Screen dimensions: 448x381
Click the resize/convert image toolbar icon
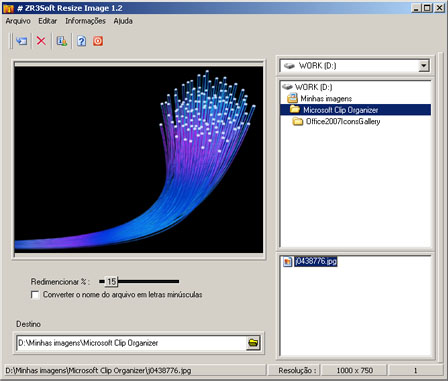coord(22,41)
